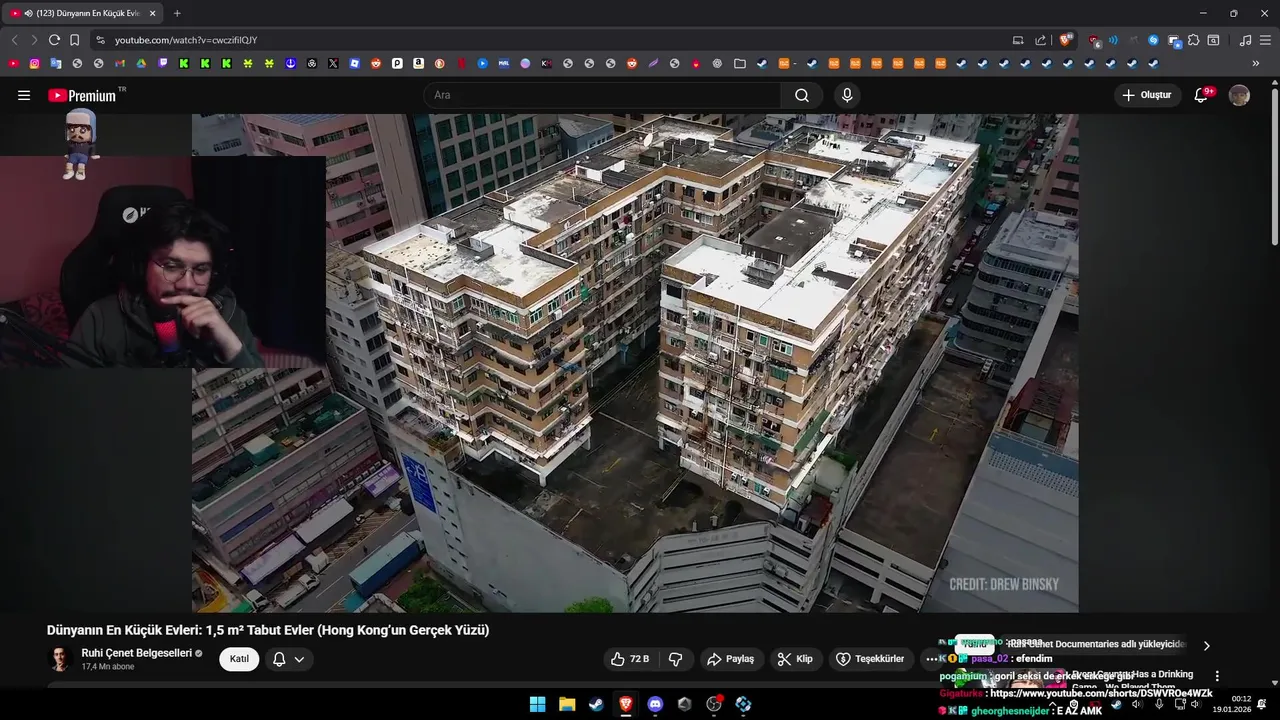
Task: Open the YouTube notifications bell
Action: pyautogui.click(x=1202, y=95)
